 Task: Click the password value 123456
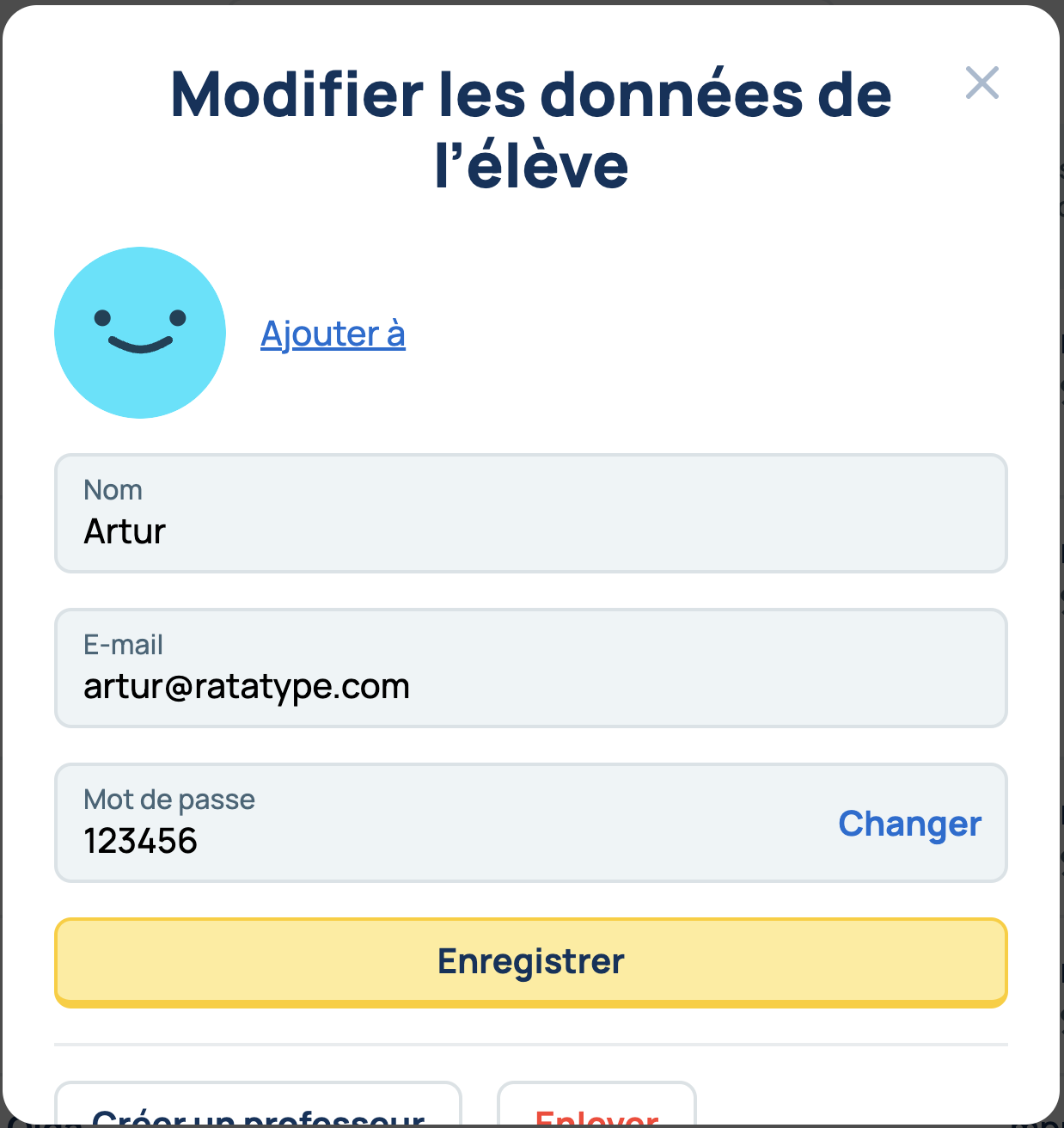pyautogui.click(x=141, y=842)
